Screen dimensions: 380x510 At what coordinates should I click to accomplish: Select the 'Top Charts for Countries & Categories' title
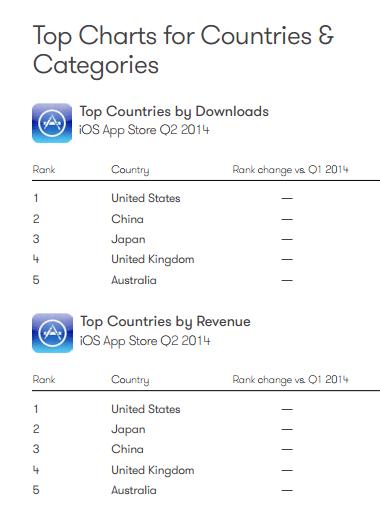pos(183,50)
